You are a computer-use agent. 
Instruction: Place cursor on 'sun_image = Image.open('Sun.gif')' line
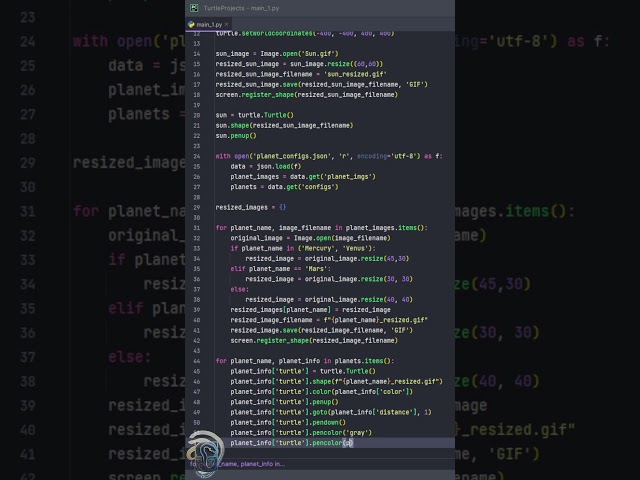coord(277,54)
